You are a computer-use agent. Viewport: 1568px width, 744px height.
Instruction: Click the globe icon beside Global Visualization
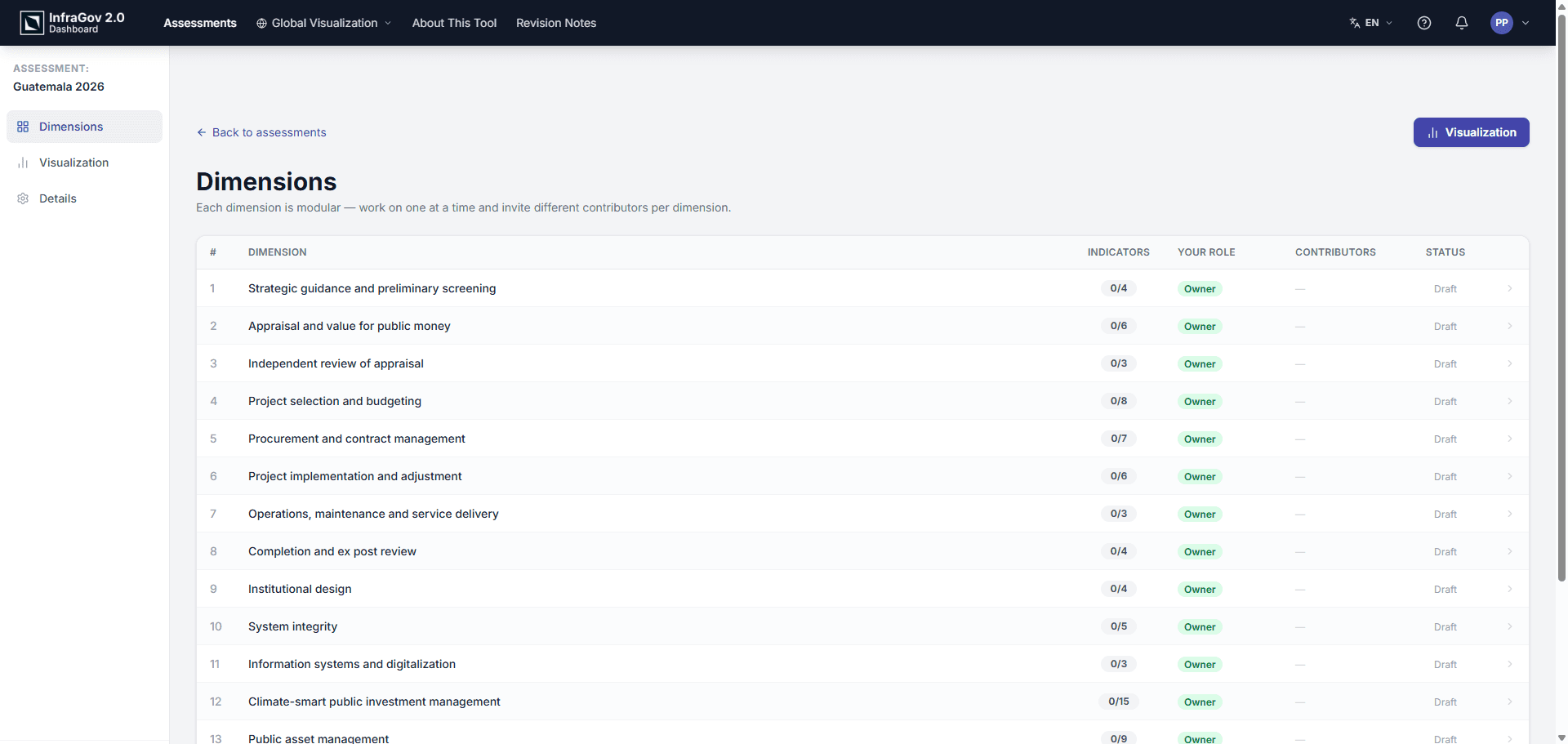261,23
